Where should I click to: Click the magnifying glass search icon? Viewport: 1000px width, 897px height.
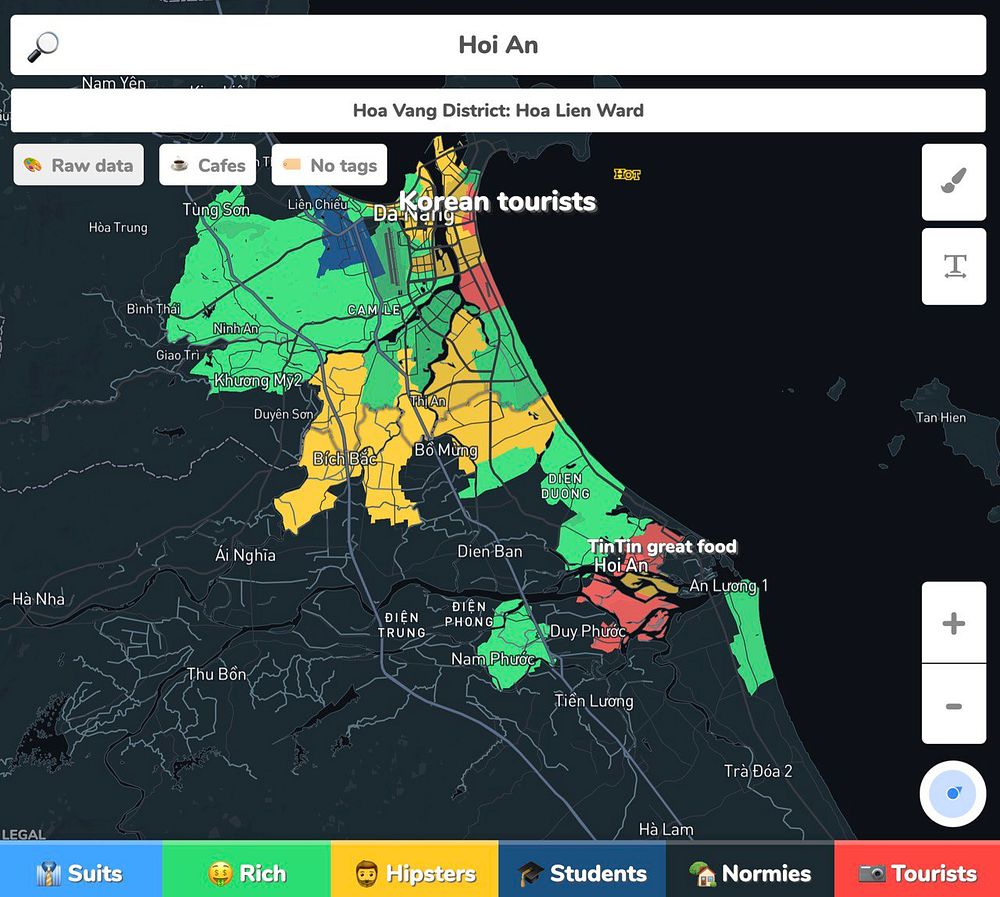[43, 46]
